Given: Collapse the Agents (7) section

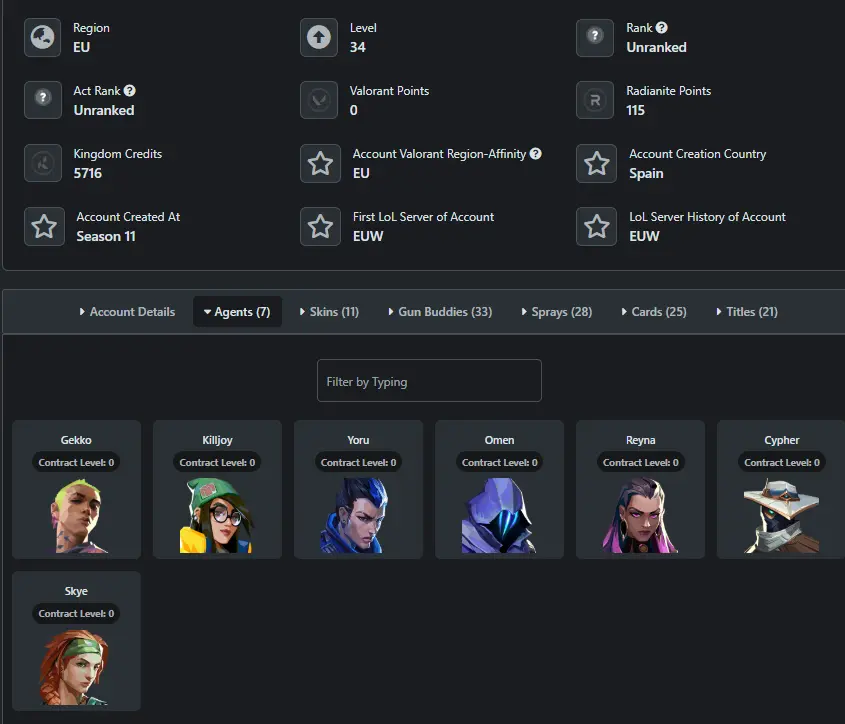Looking at the screenshot, I should [237, 312].
